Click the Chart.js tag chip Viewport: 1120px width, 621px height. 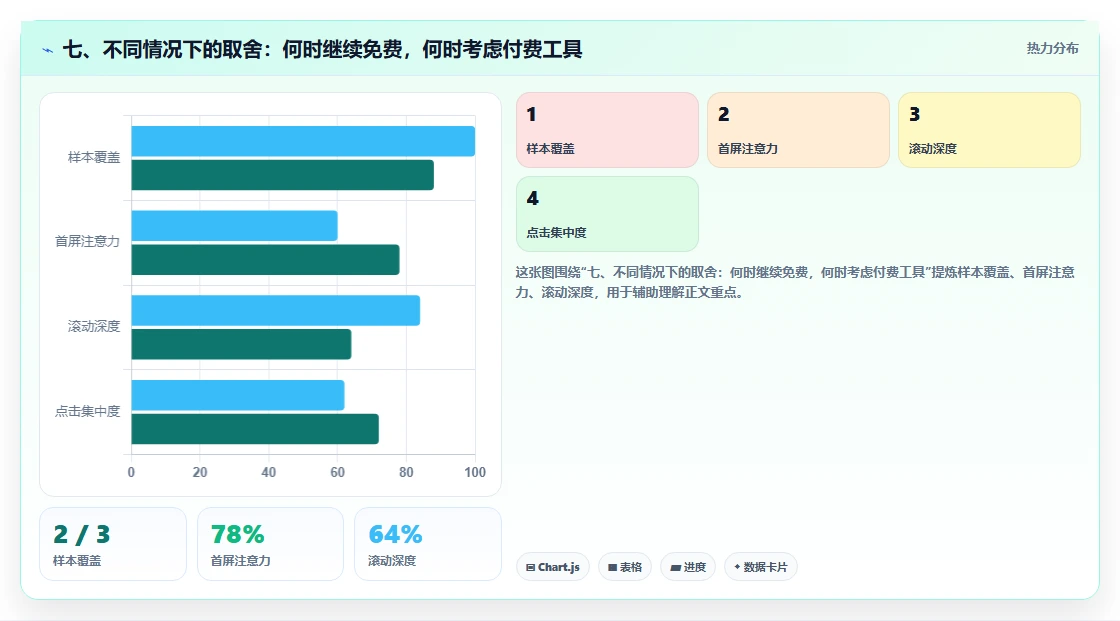tap(553, 567)
